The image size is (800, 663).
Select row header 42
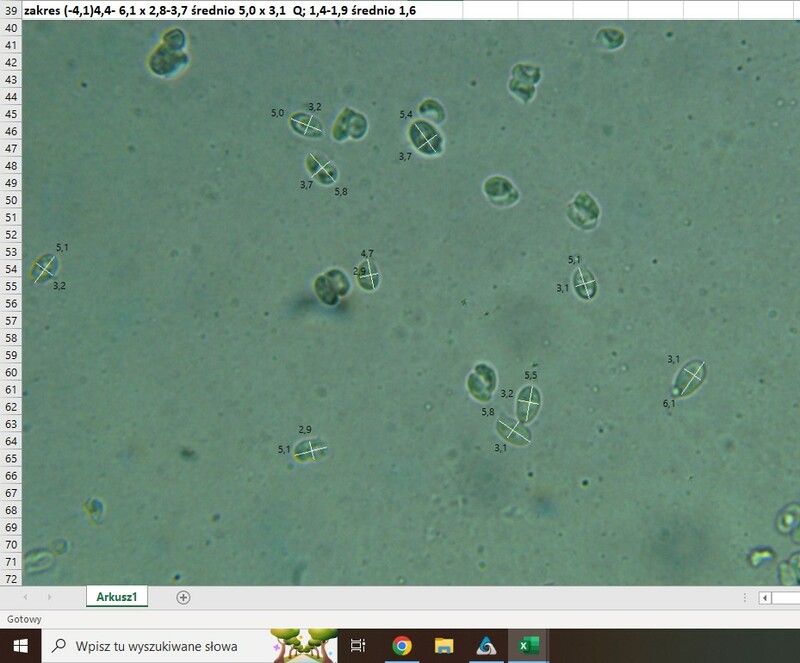pyautogui.click(x=11, y=62)
